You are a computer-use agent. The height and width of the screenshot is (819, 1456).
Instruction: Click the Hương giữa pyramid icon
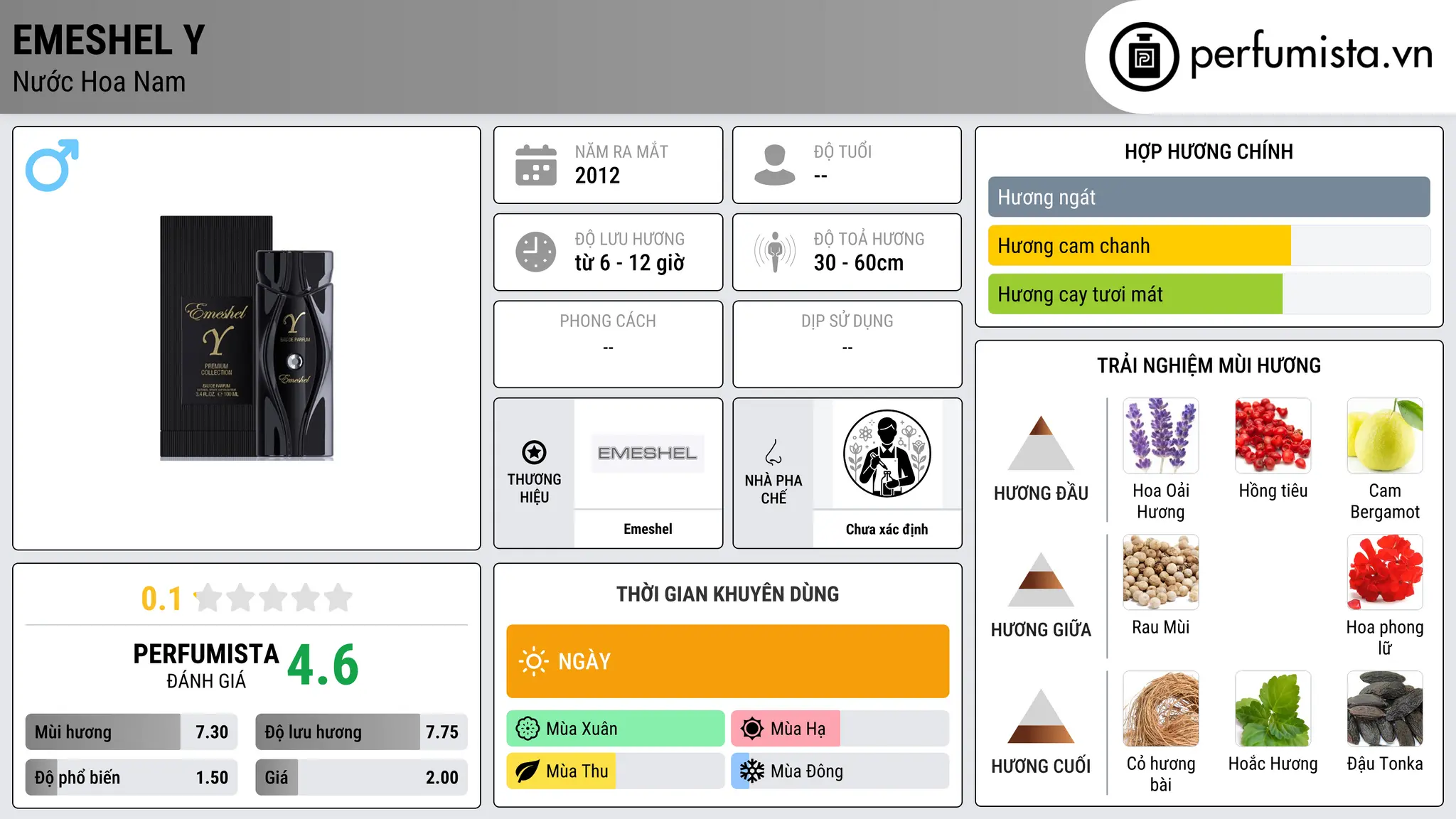[1041, 579]
